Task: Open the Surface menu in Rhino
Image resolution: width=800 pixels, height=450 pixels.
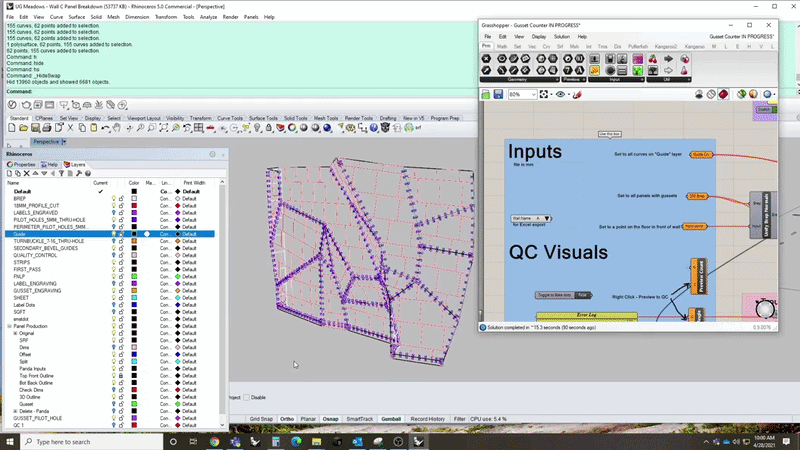Action: [x=77, y=17]
